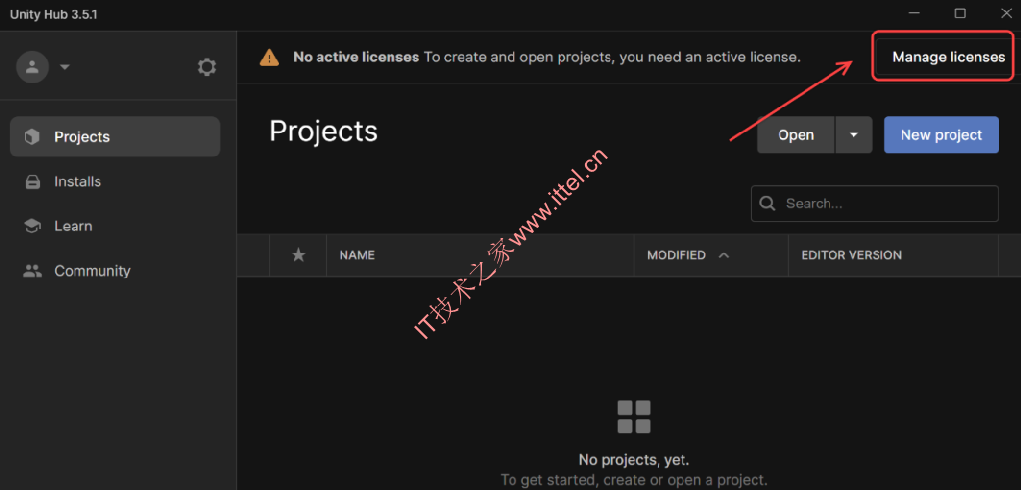
Task: Go to the Learn section
Action: [x=115, y=226]
